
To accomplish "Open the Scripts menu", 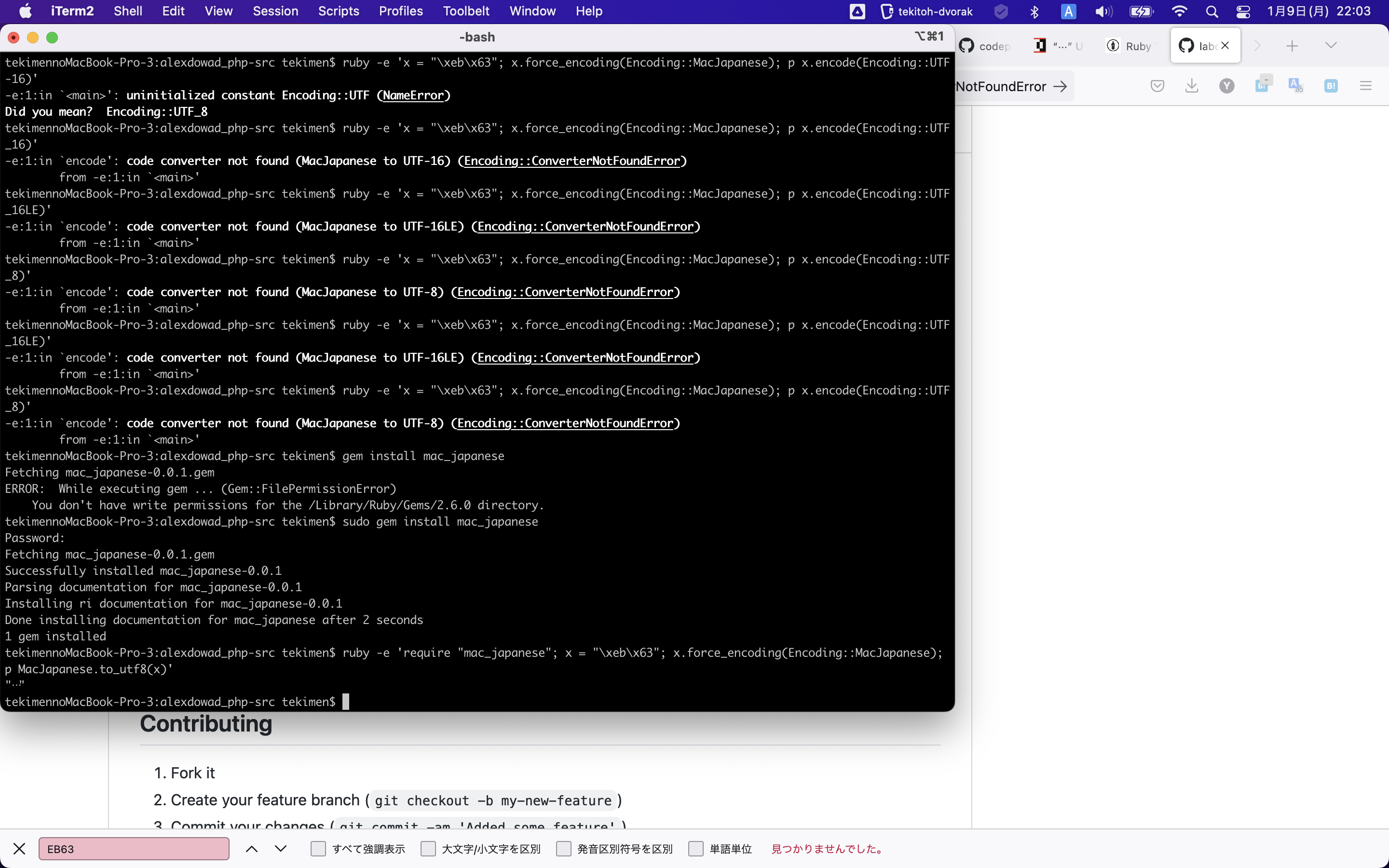I will (339, 11).
